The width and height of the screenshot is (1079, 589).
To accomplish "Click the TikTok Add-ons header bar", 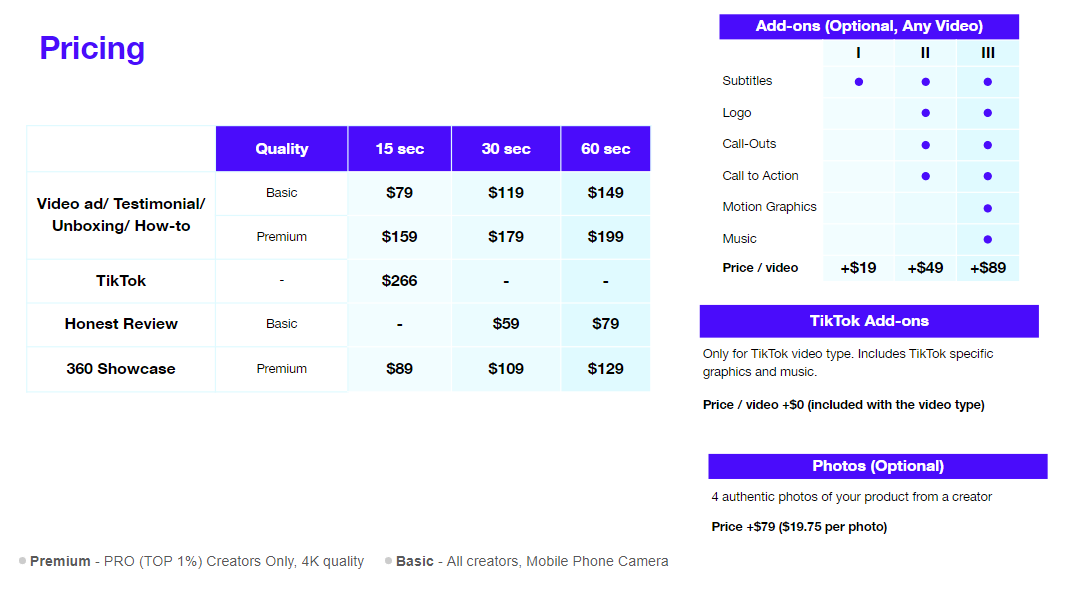I will click(x=869, y=321).
